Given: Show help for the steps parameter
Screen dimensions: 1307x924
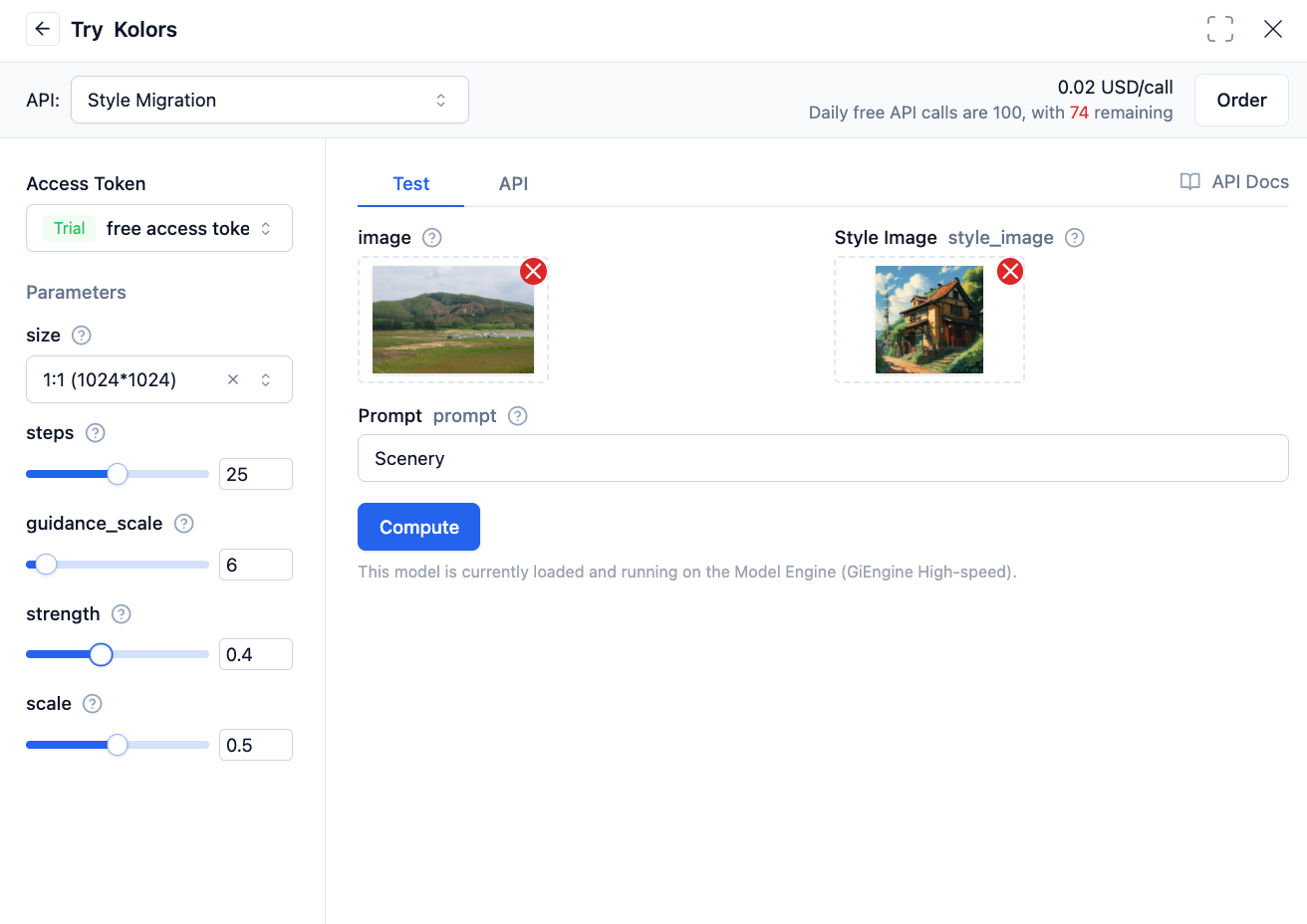Looking at the screenshot, I should tap(95, 433).
